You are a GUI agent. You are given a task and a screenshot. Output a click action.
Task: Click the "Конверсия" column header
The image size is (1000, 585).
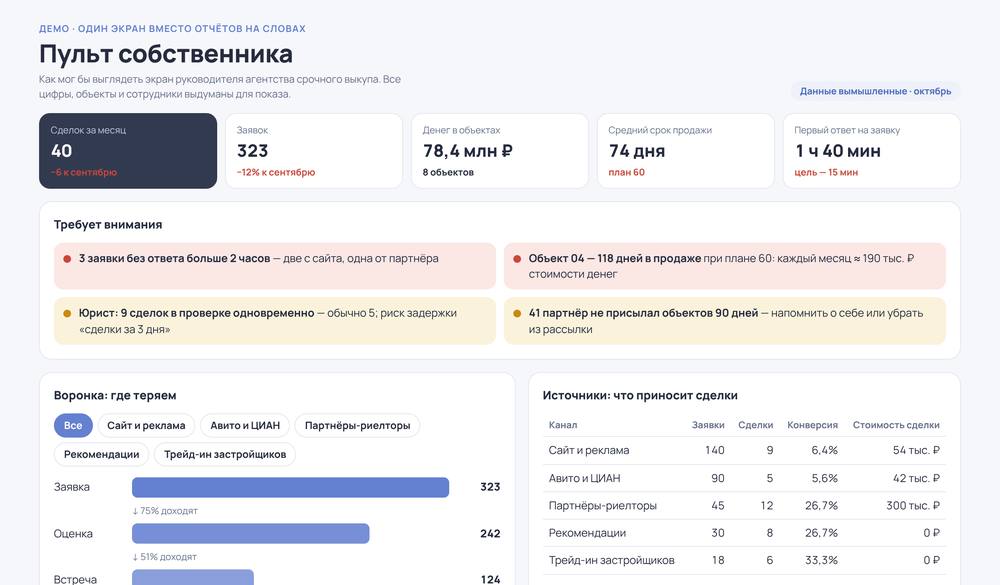point(812,425)
